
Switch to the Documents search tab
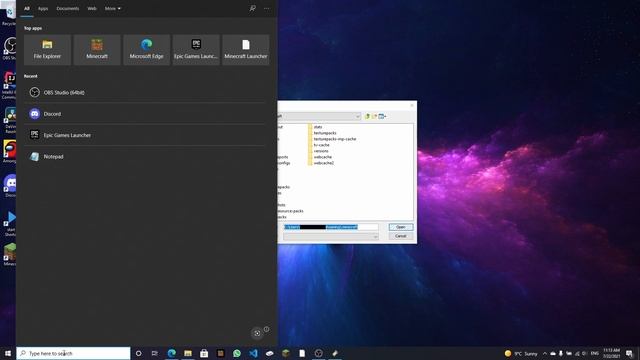point(68,9)
